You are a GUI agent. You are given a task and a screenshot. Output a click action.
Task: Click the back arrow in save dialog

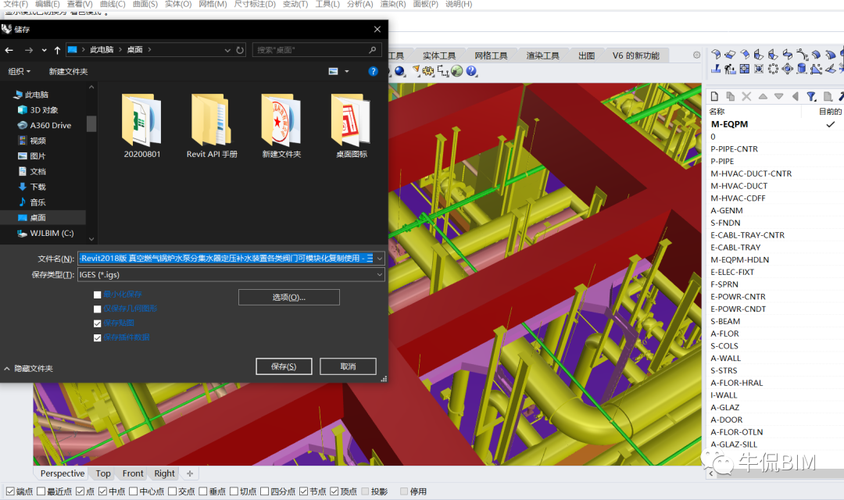[9, 50]
